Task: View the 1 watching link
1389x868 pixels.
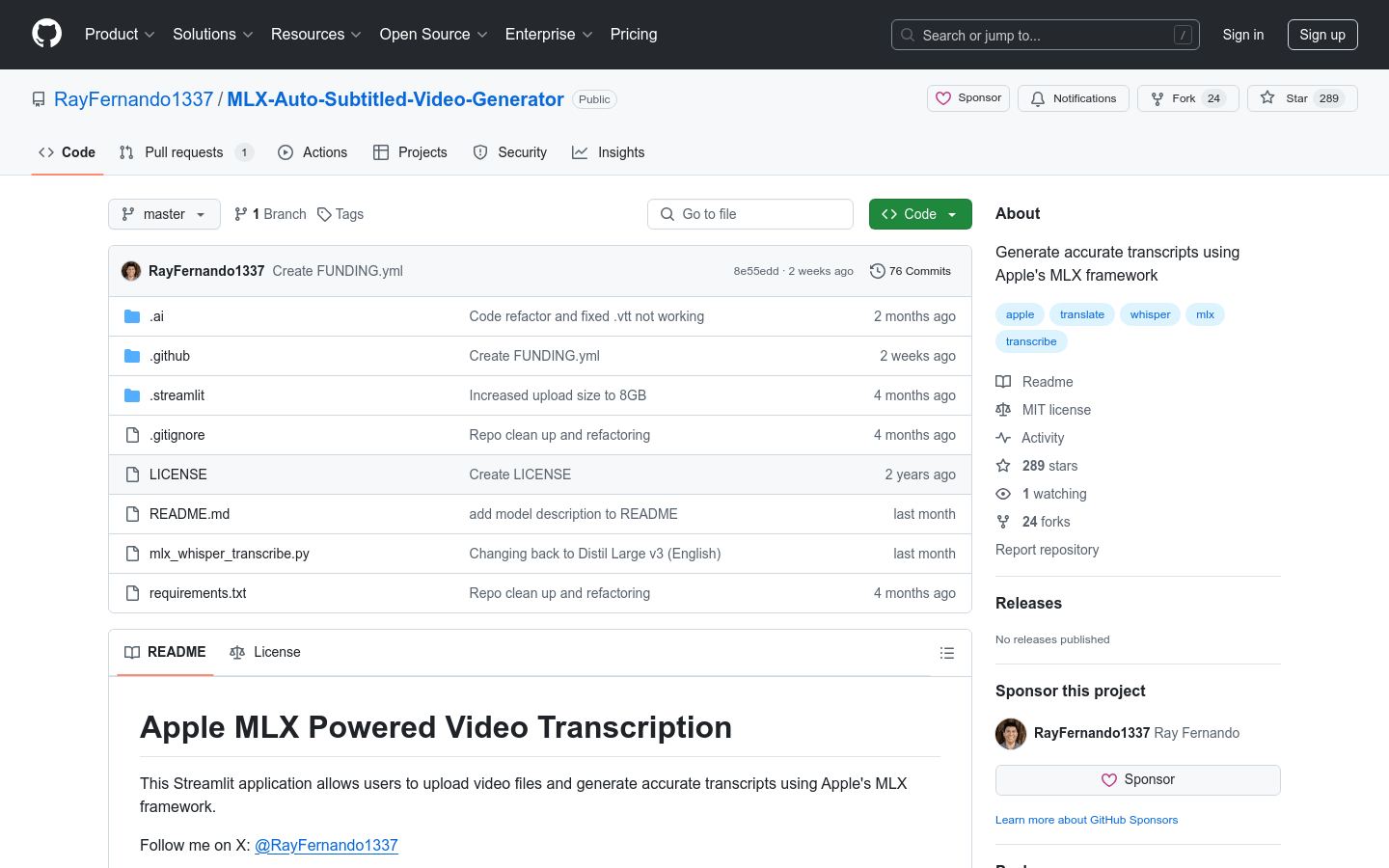Action: [1042, 494]
